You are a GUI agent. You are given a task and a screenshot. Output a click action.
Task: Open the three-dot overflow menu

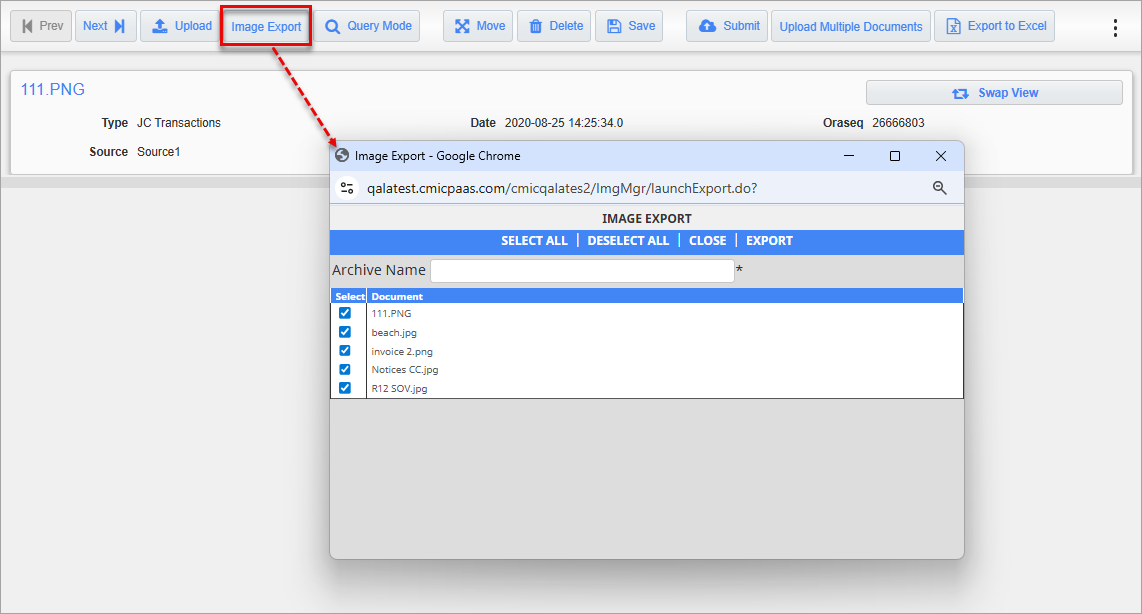1115,26
